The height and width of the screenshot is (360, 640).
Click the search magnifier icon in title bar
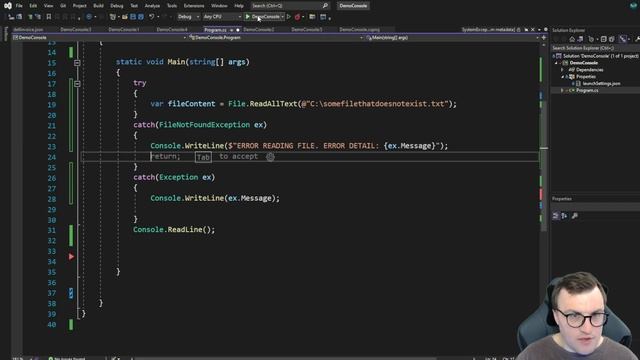coord(325,6)
